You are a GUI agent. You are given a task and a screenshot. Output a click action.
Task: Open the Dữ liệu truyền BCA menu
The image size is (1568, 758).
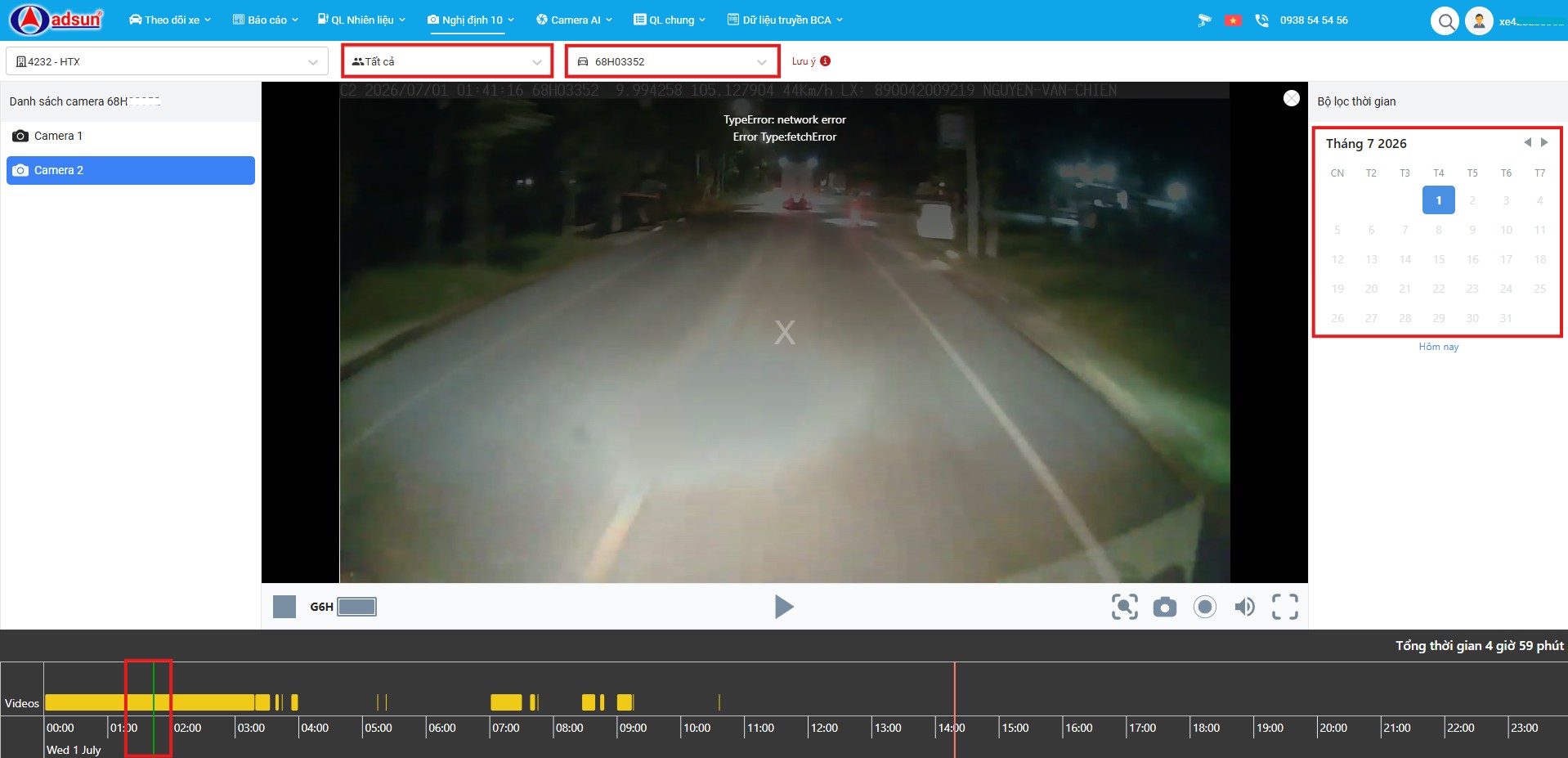pos(785,20)
